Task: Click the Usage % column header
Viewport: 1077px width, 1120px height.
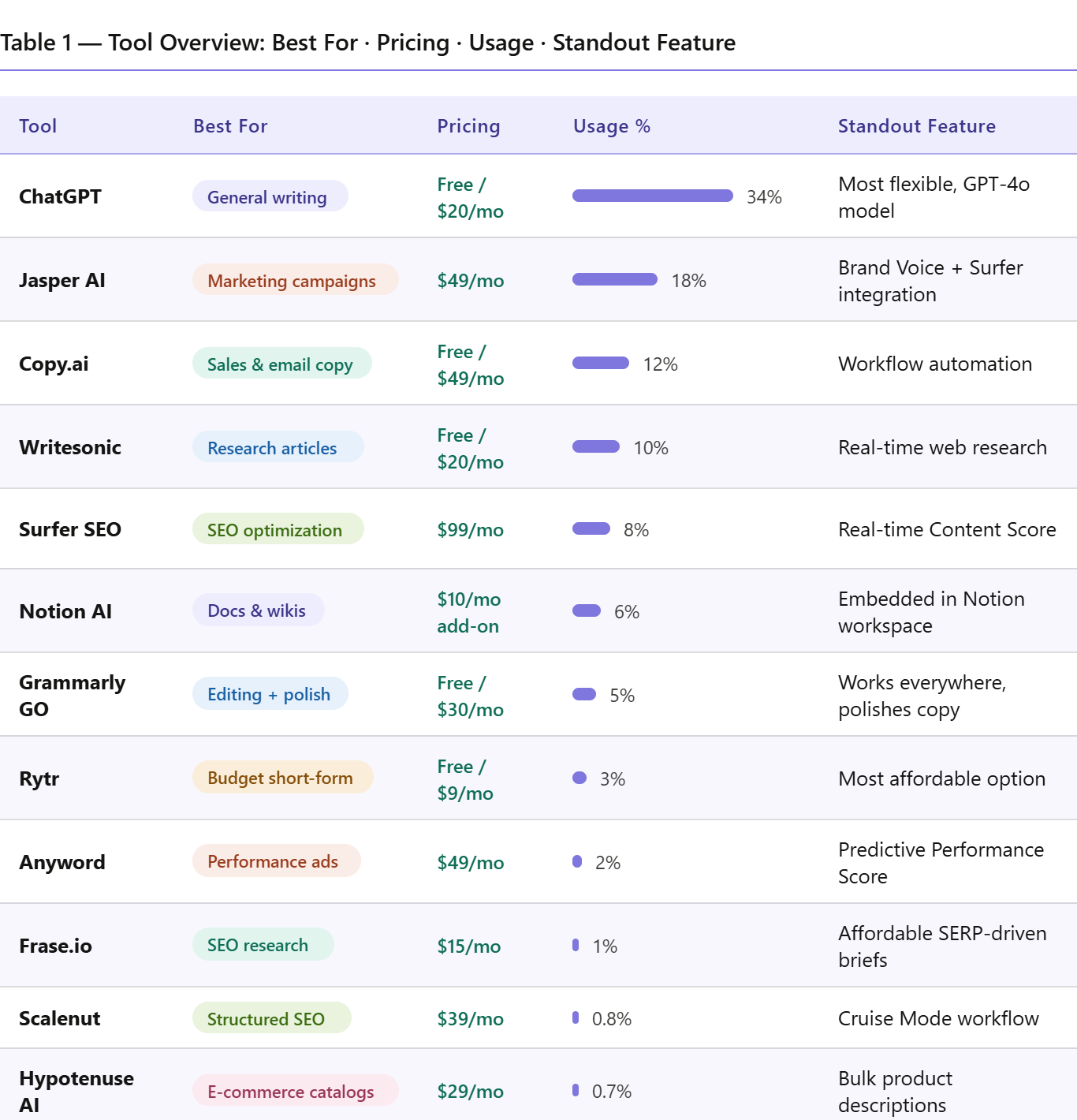Action: click(x=611, y=126)
